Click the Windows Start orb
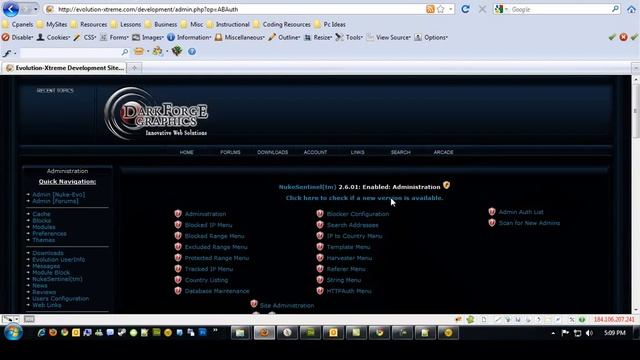640x360 pixels. (13, 332)
